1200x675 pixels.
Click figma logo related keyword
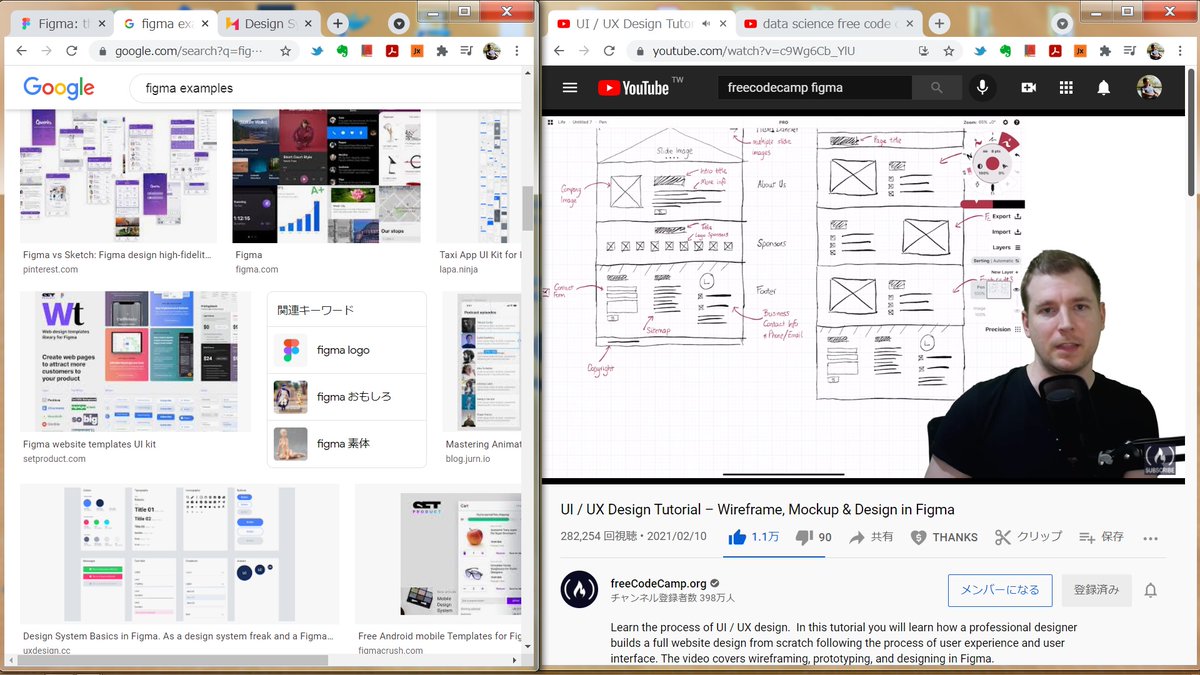pos(347,350)
